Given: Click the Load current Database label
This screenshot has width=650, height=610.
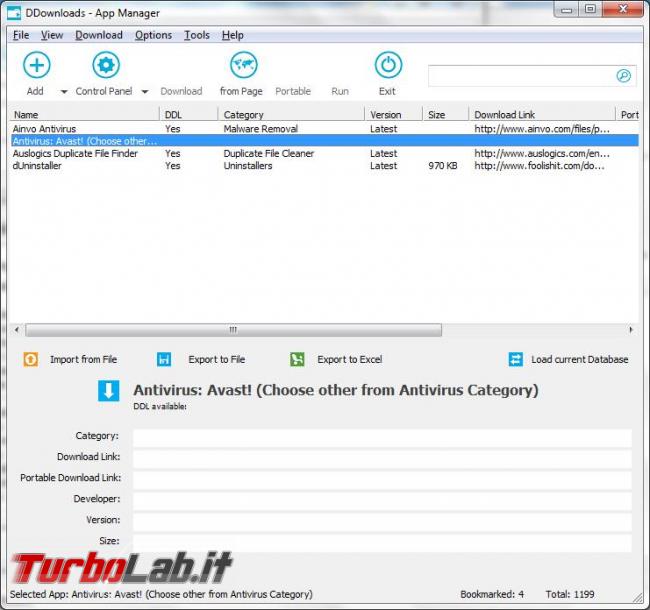Looking at the screenshot, I should (580, 359).
